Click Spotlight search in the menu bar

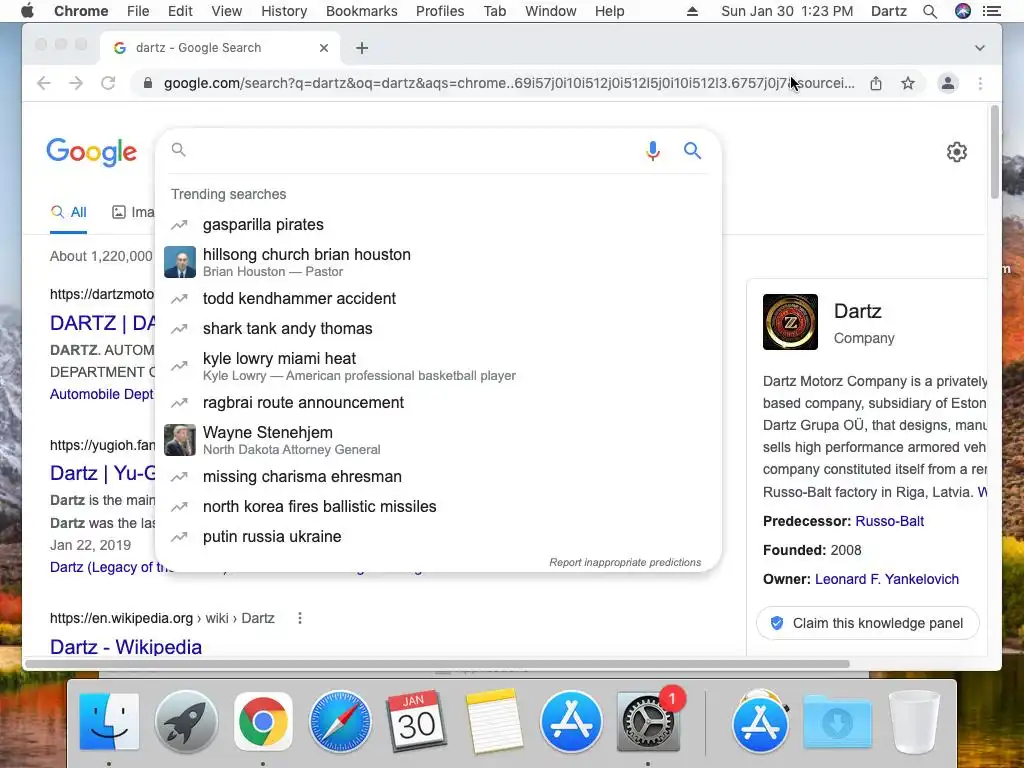(x=930, y=11)
